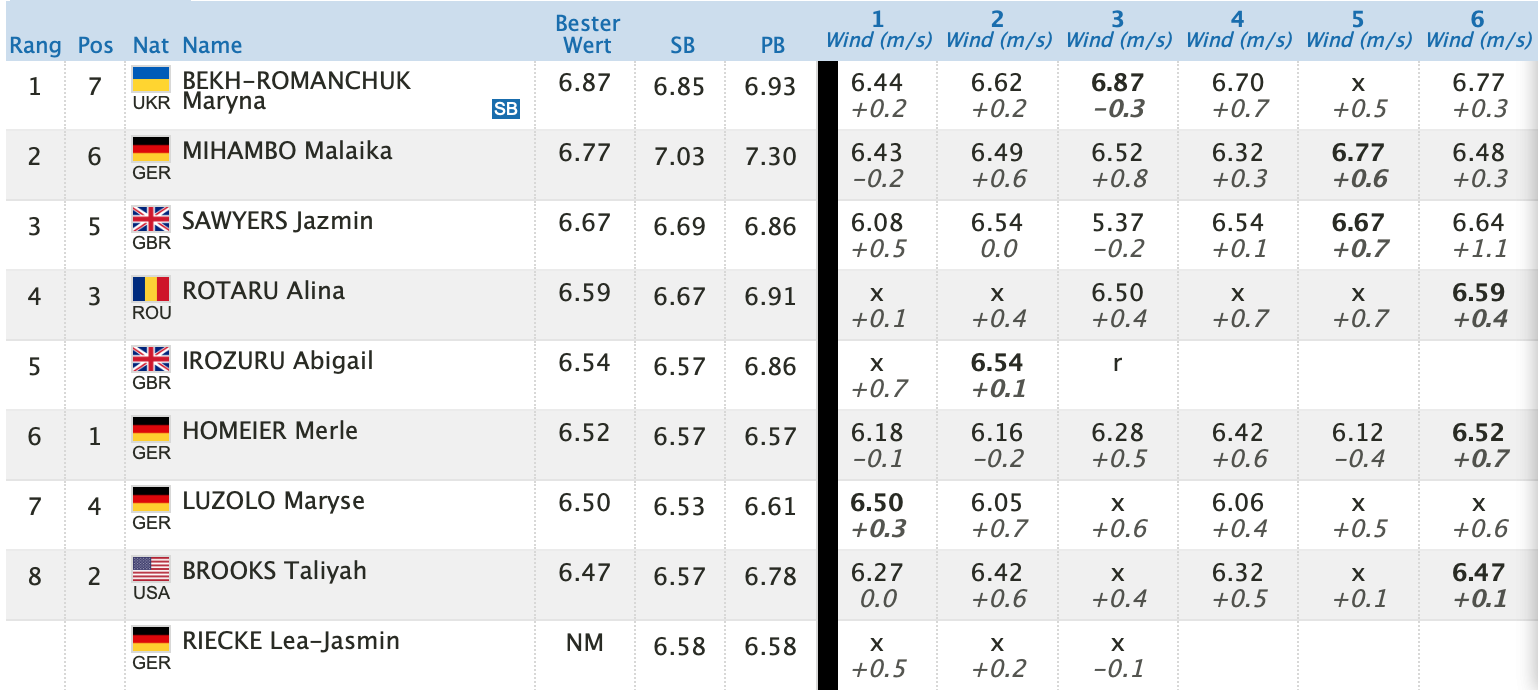1538x690 pixels.
Task: Click the SB column header
Action: point(683,46)
